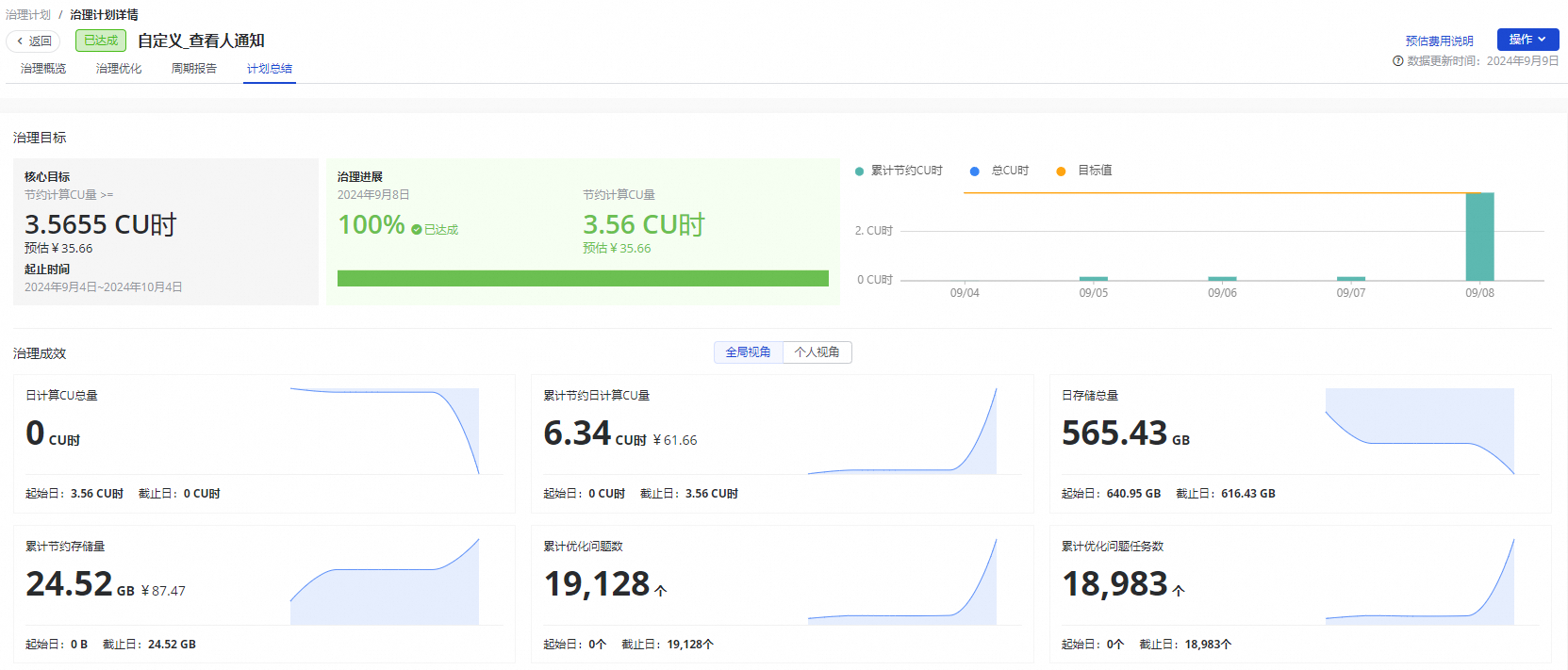The image size is (1568, 670).
Task: Open the 周期报告 tab
Action: point(194,69)
